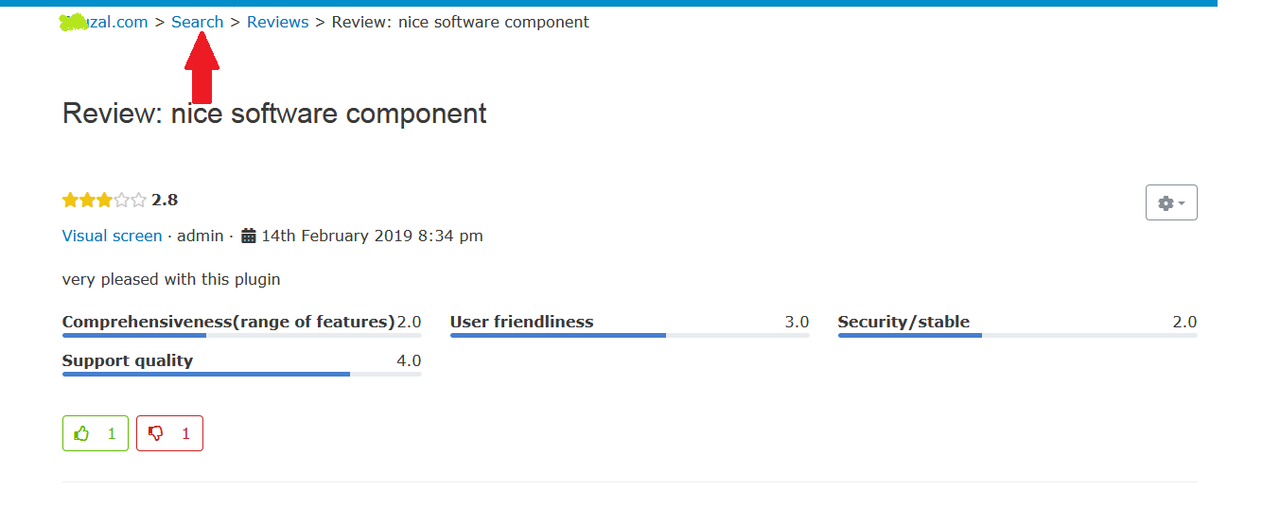Image resolution: width=1280 pixels, height=526 pixels.
Task: Click the site home breadcrumb link
Action: pos(104,22)
